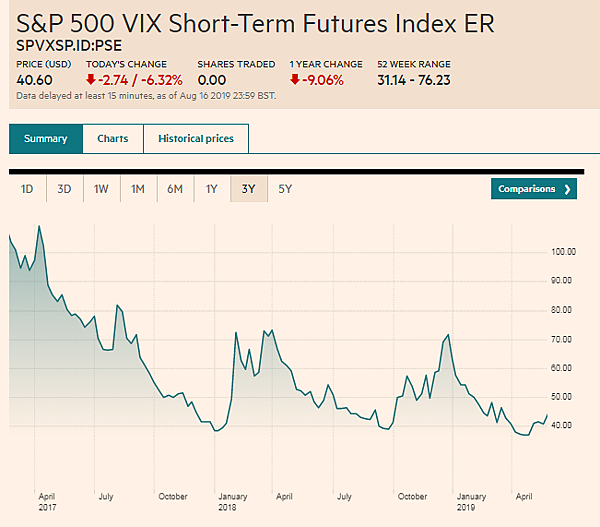Select the 1Y time range

point(212,189)
